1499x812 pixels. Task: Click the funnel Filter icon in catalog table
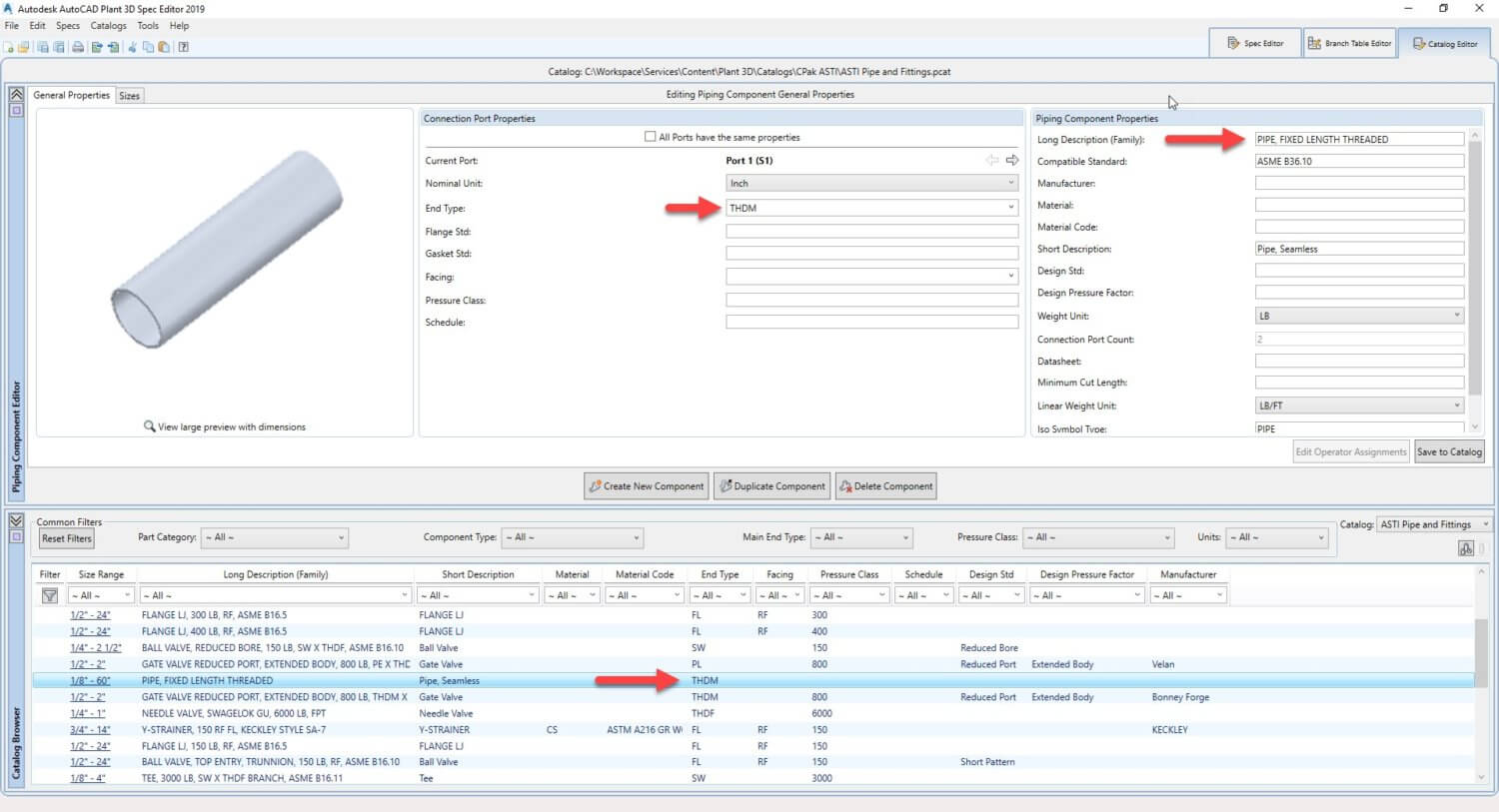[49, 595]
